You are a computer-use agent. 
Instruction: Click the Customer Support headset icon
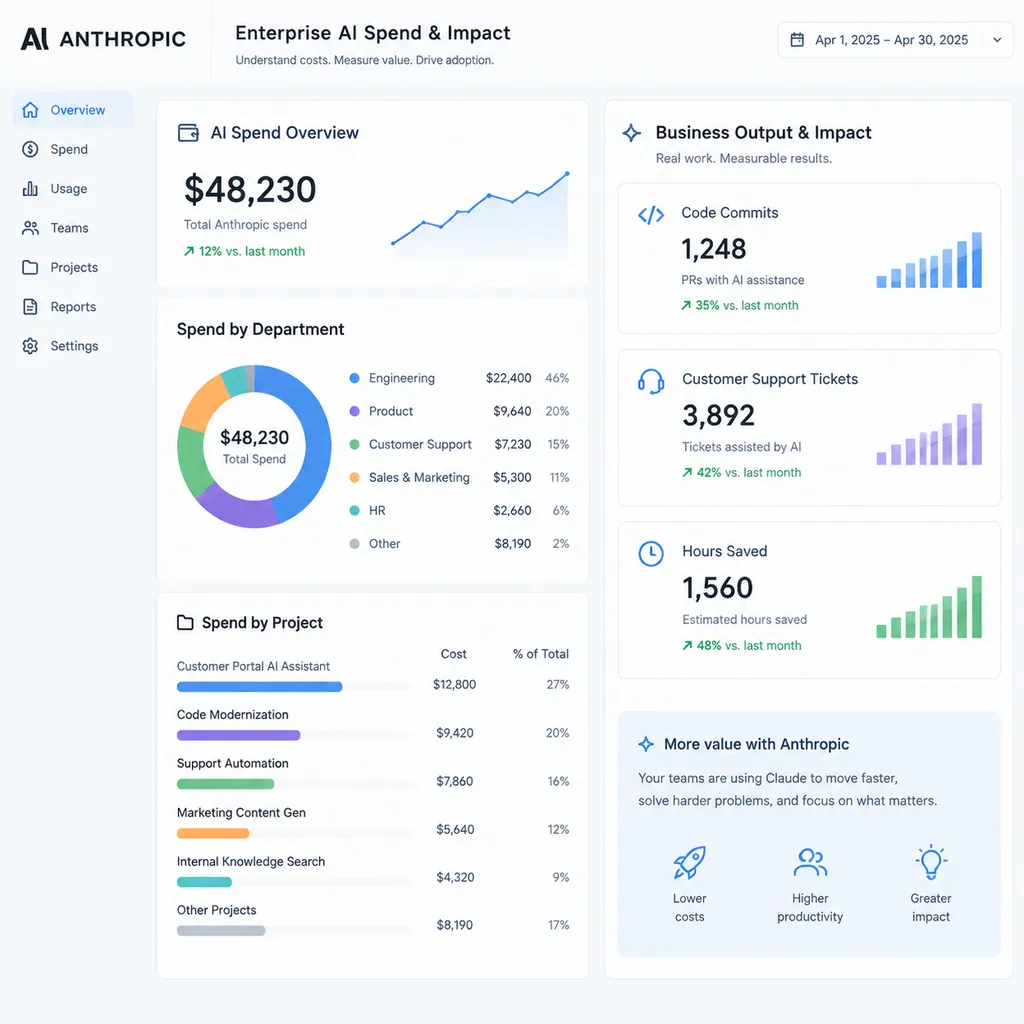651,381
